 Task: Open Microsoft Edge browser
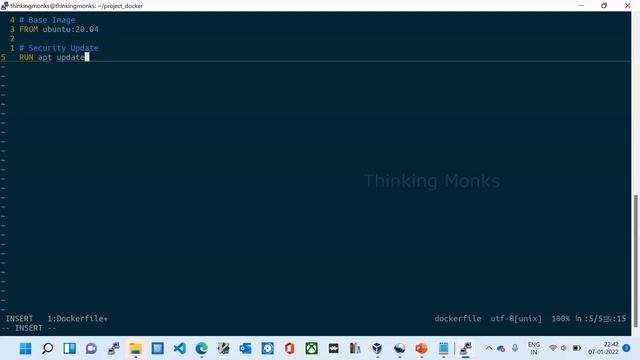point(202,349)
